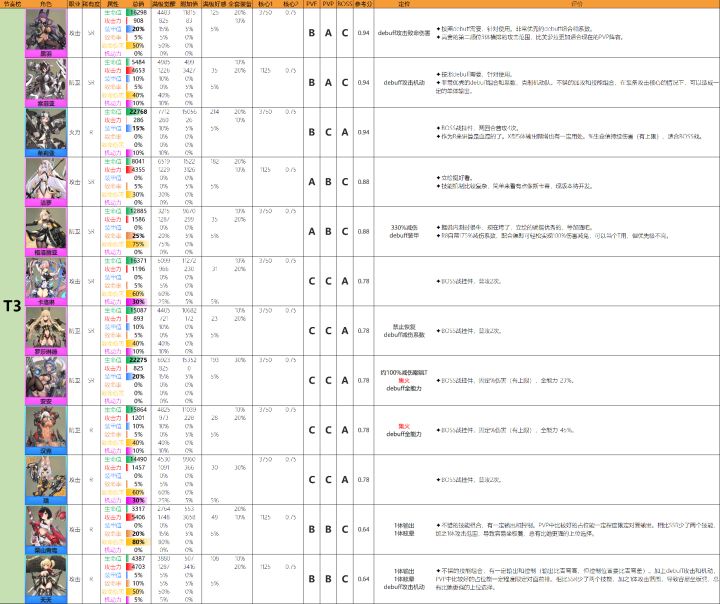720x604 pixels.
Task: Click the rabbit-eared character portrait in the 14490 row
Action: (x=46, y=476)
